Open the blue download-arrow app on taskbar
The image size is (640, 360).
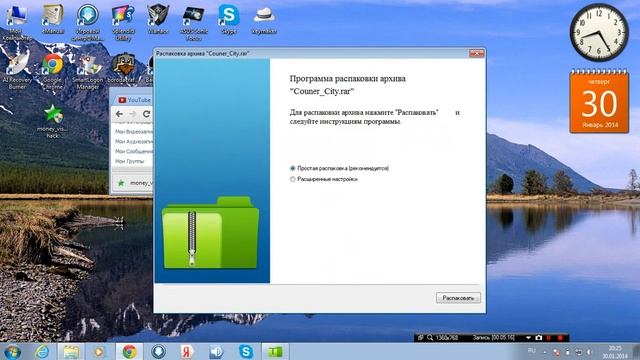pos(158,351)
